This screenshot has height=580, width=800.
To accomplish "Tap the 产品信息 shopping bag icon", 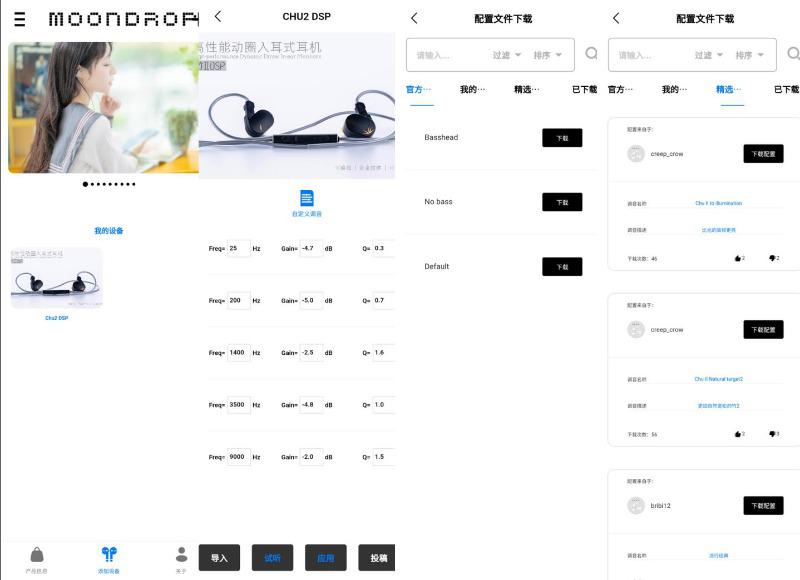I will tap(37, 554).
